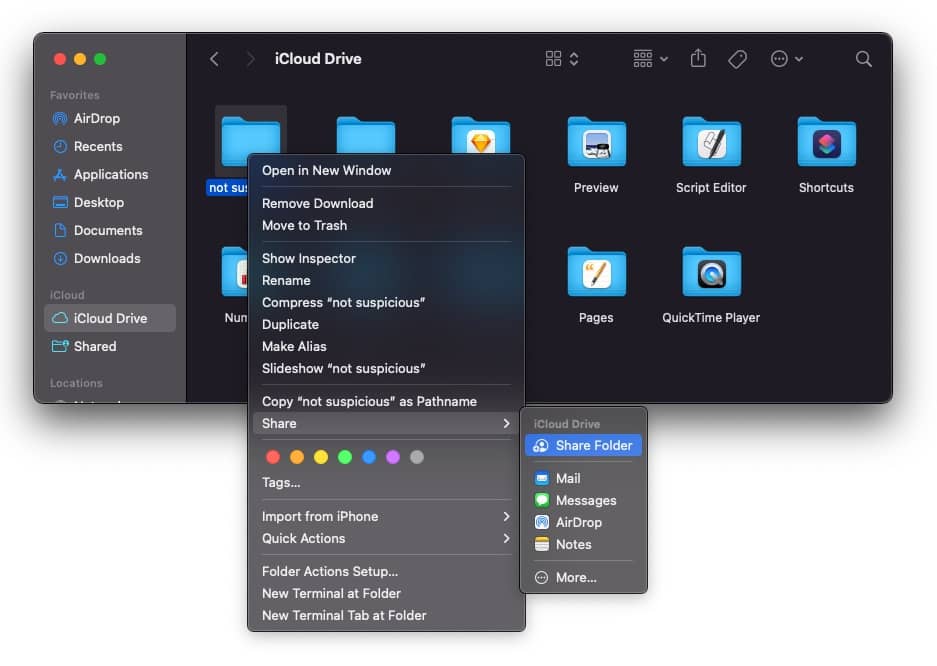Click the Share toolbar icon
This screenshot has height=666, width=937.
pos(698,59)
